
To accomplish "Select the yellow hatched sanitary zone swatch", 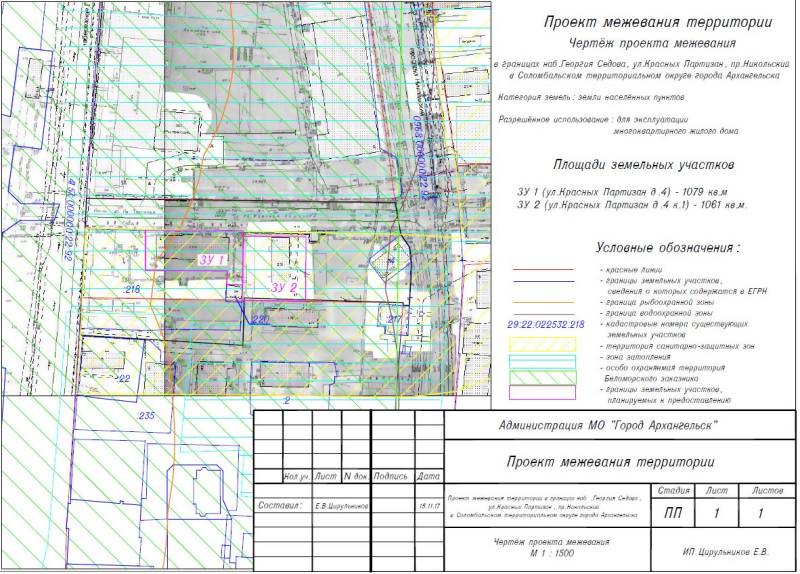I will [542, 344].
